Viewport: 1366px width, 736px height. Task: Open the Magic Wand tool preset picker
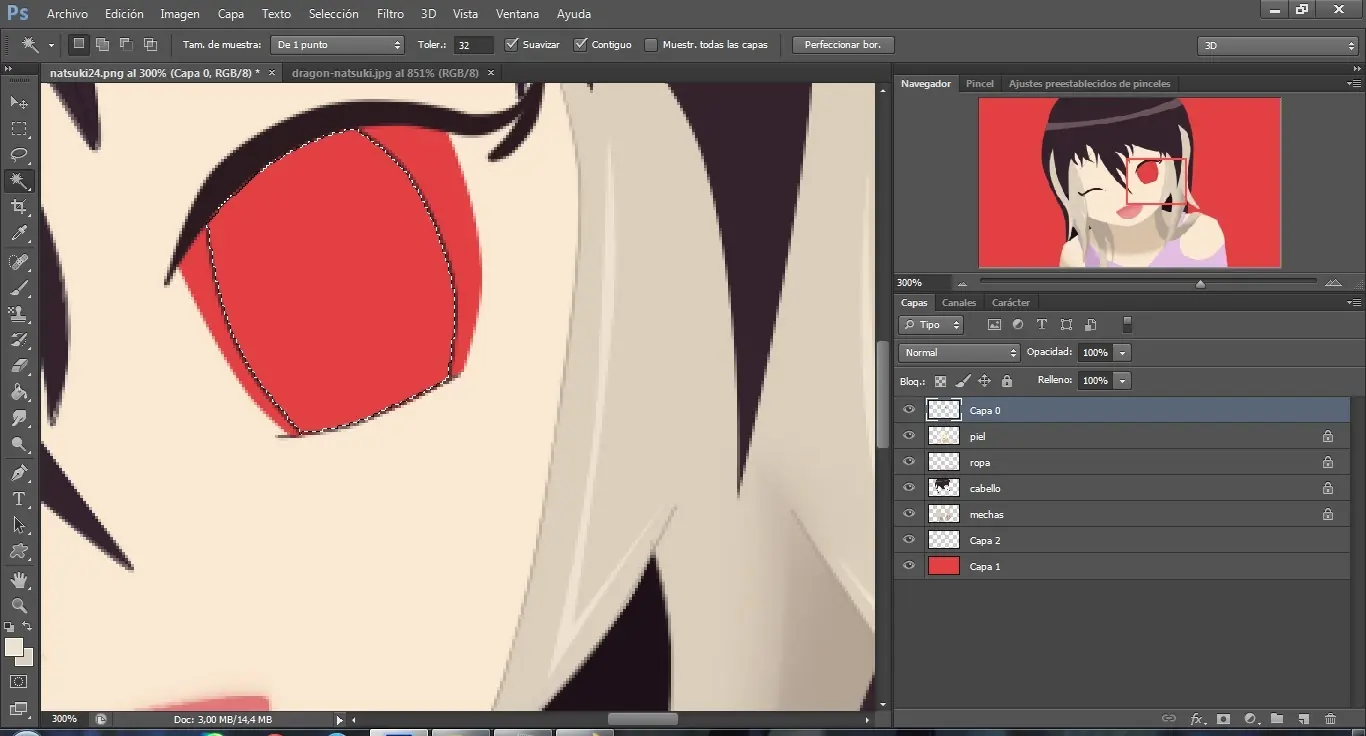[37, 45]
